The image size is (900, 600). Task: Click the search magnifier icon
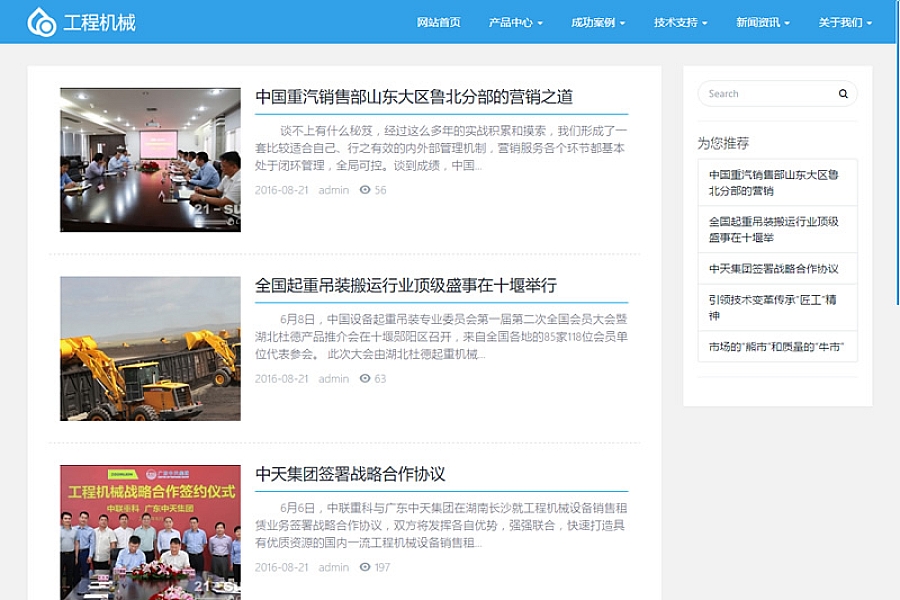(x=843, y=94)
